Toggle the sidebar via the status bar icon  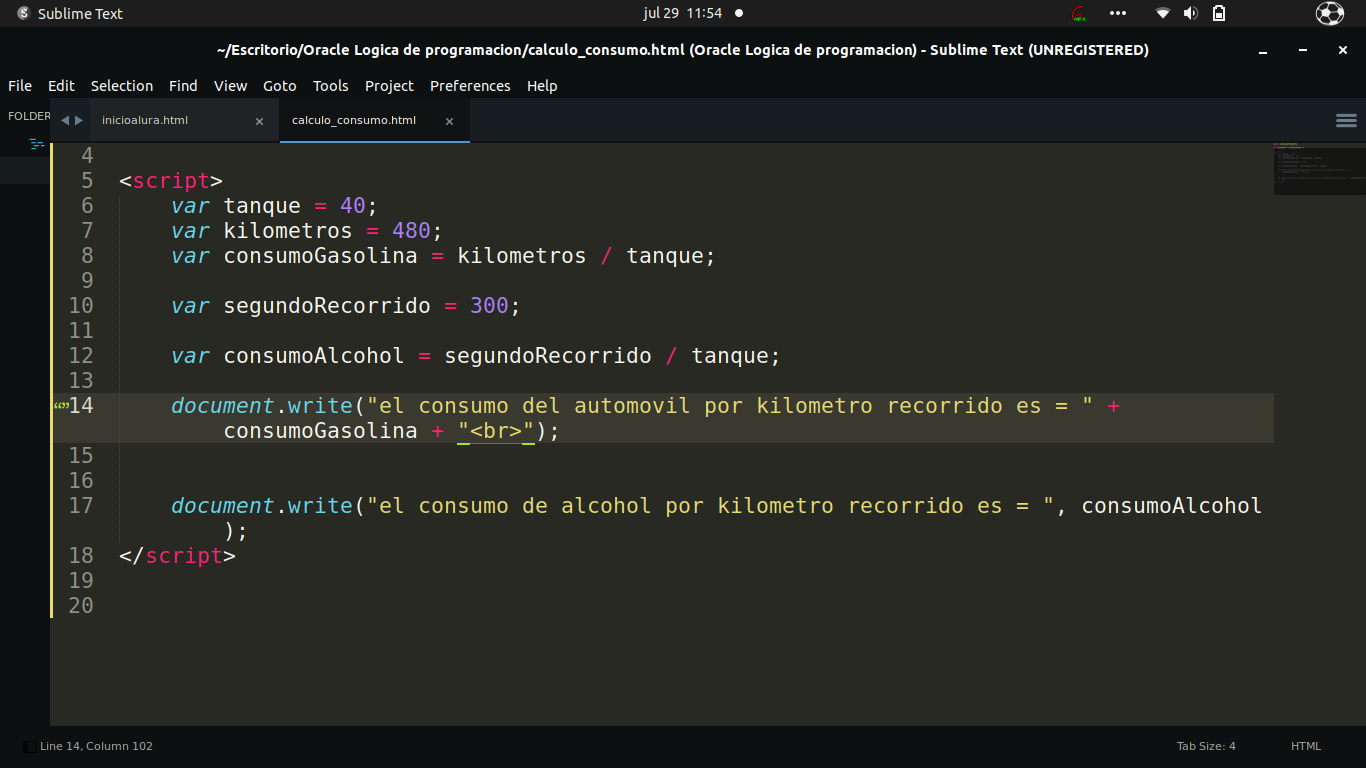click(29, 746)
